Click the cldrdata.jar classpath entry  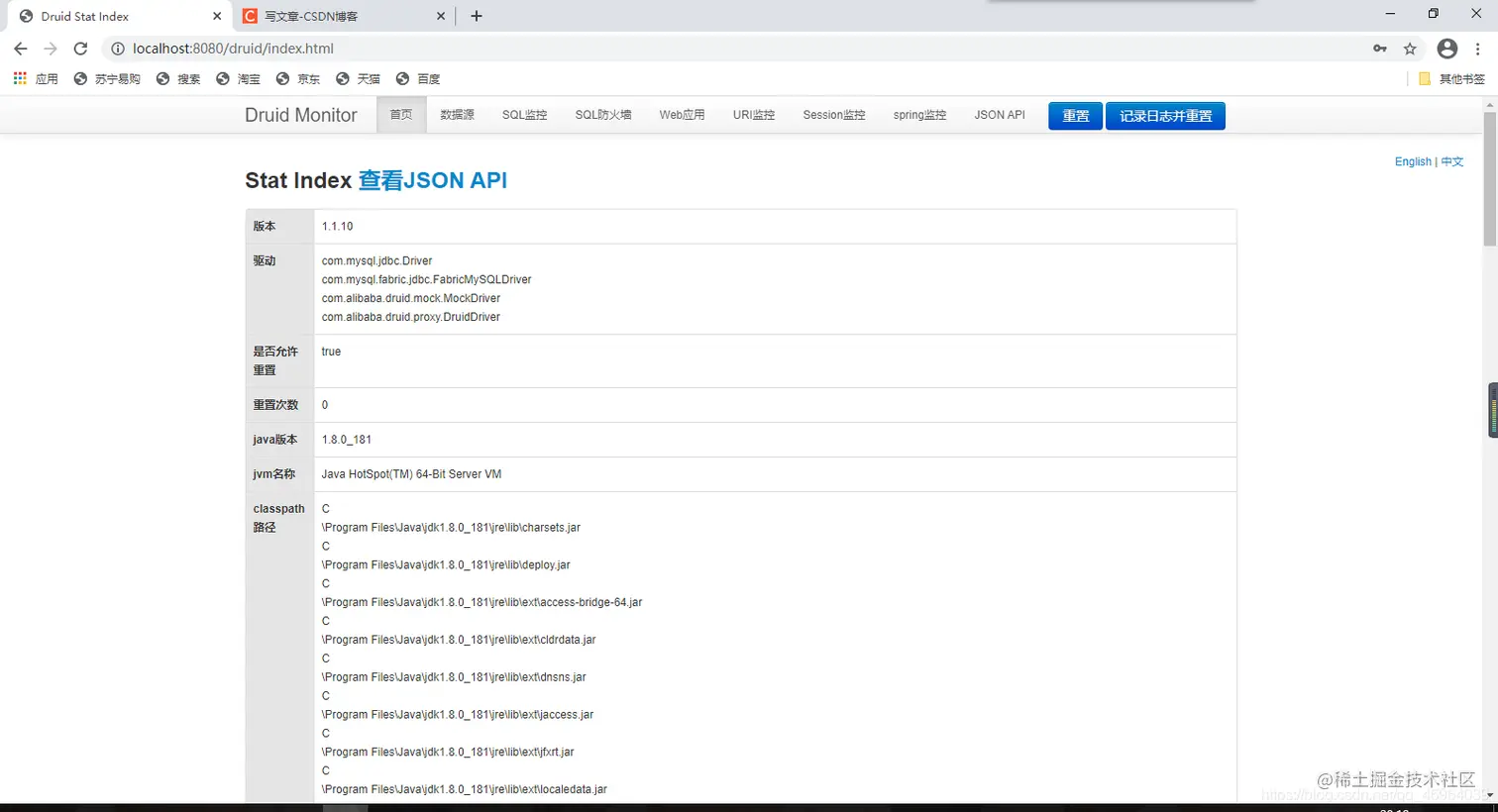[x=459, y=640]
